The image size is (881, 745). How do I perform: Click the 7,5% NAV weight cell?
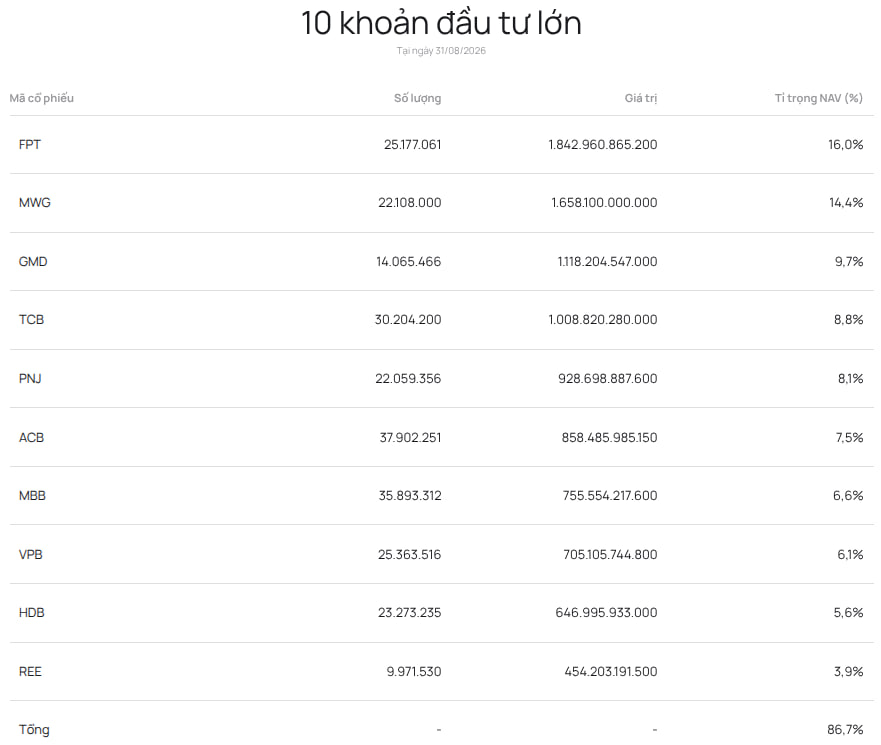(850, 437)
